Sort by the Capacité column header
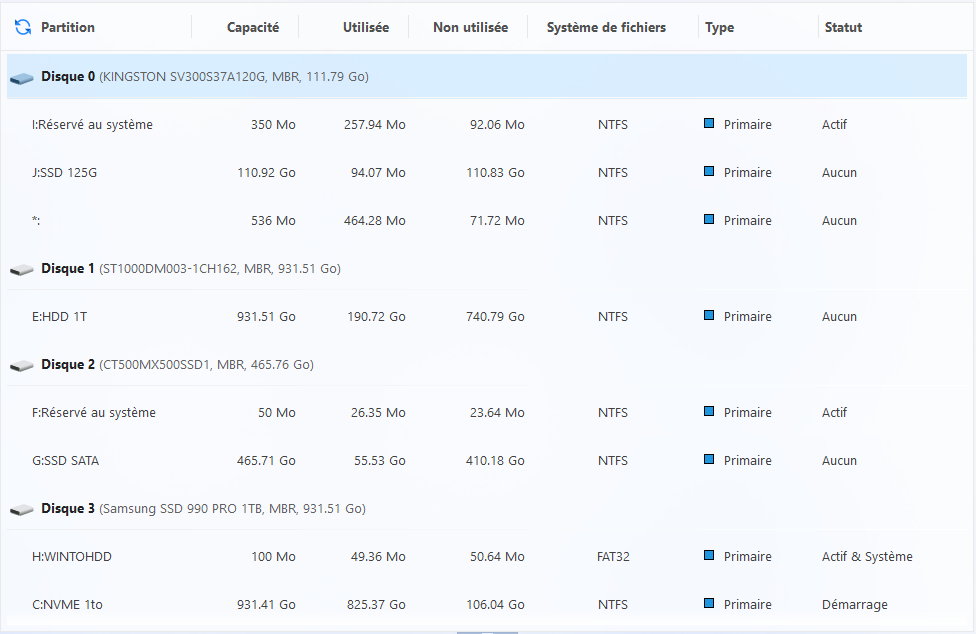The image size is (976, 634). click(253, 27)
